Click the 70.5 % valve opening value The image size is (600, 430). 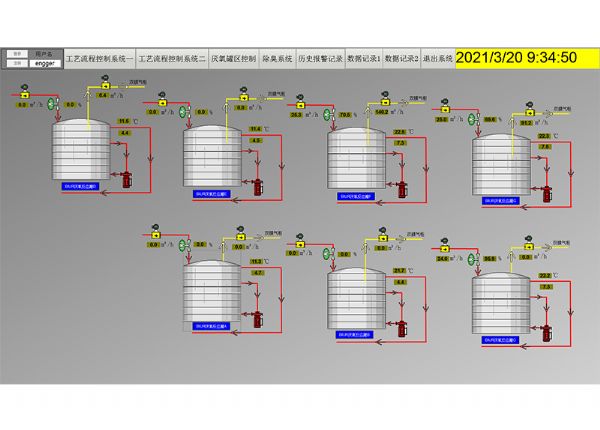point(345,114)
